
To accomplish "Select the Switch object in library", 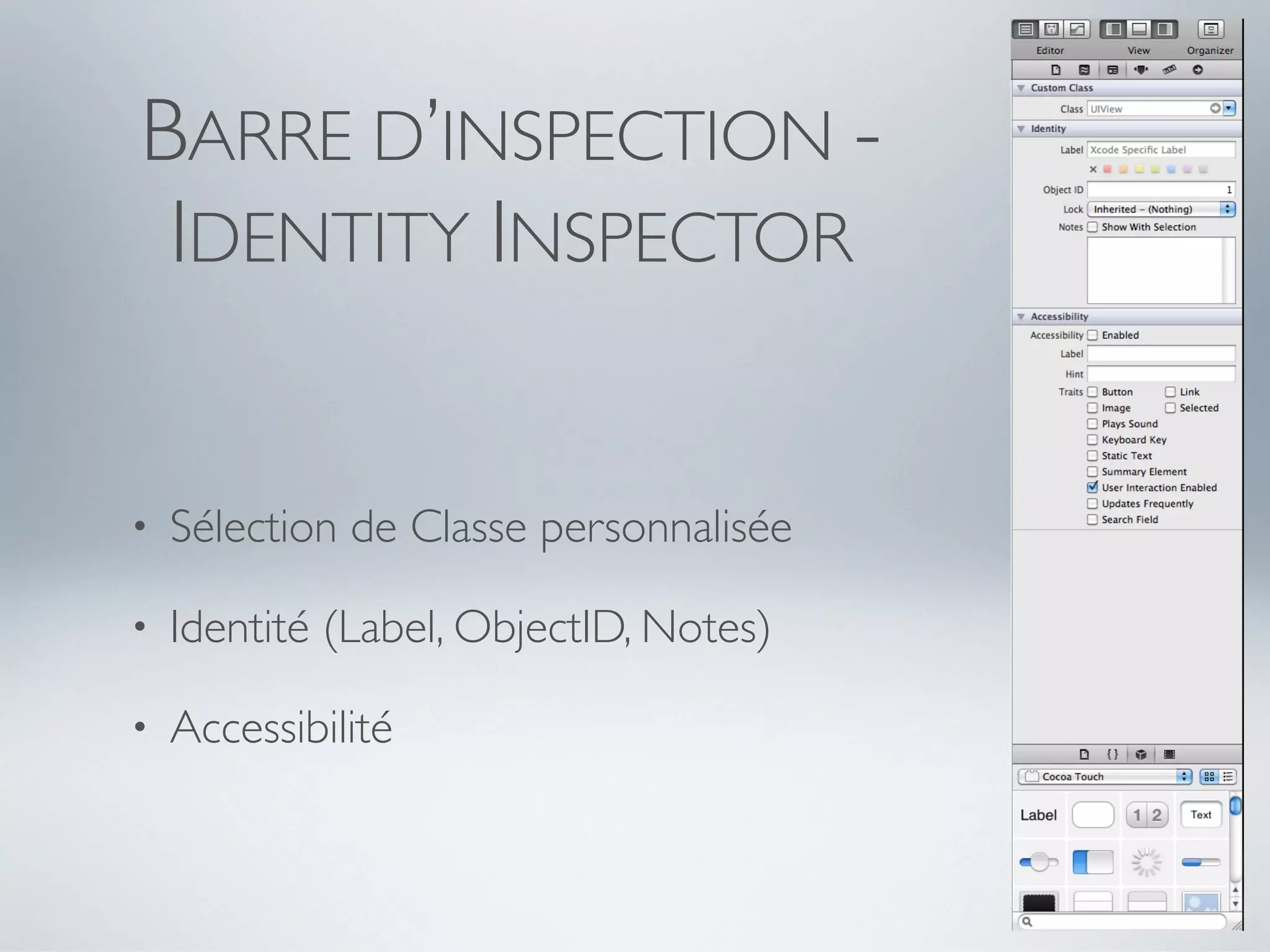I will [x=1093, y=862].
